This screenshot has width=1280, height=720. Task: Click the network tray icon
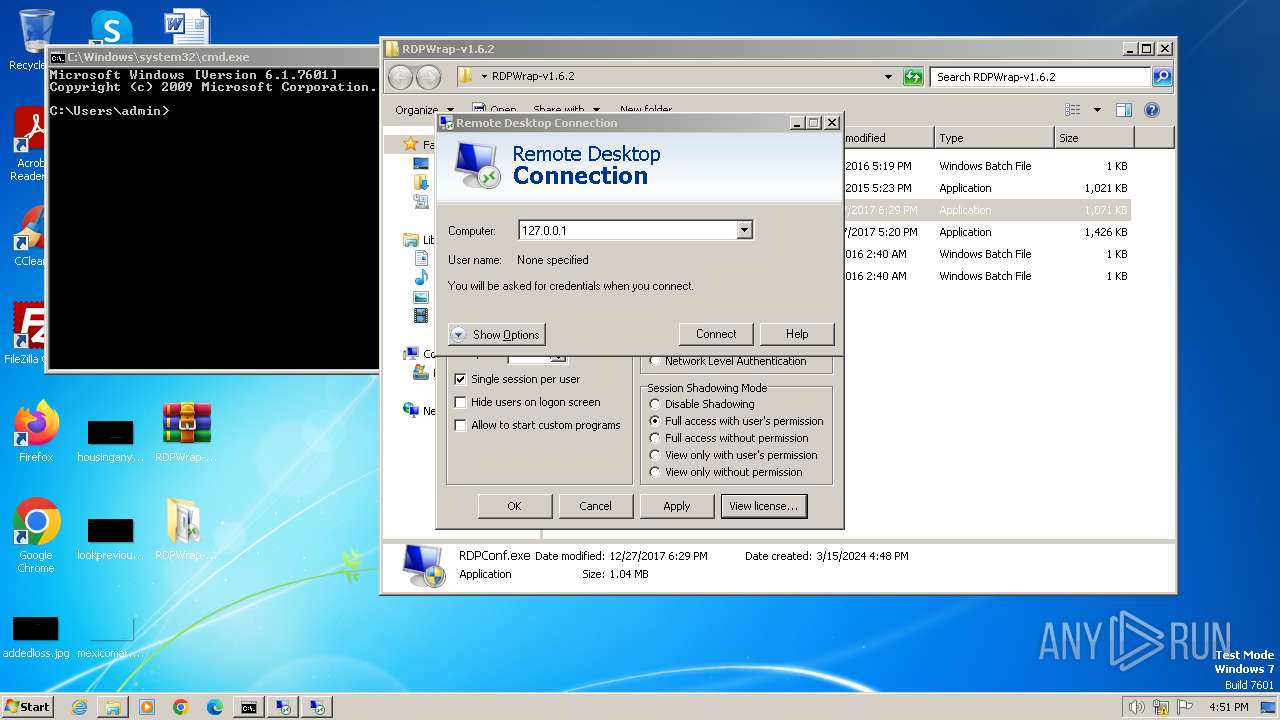[1159, 707]
